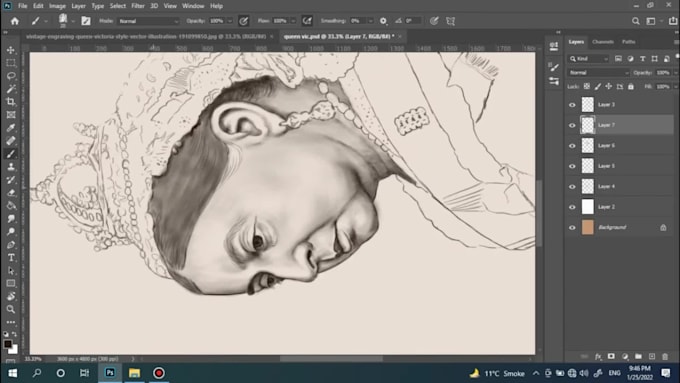
Task: Select the Magic Wand tool
Action: pos(11,89)
